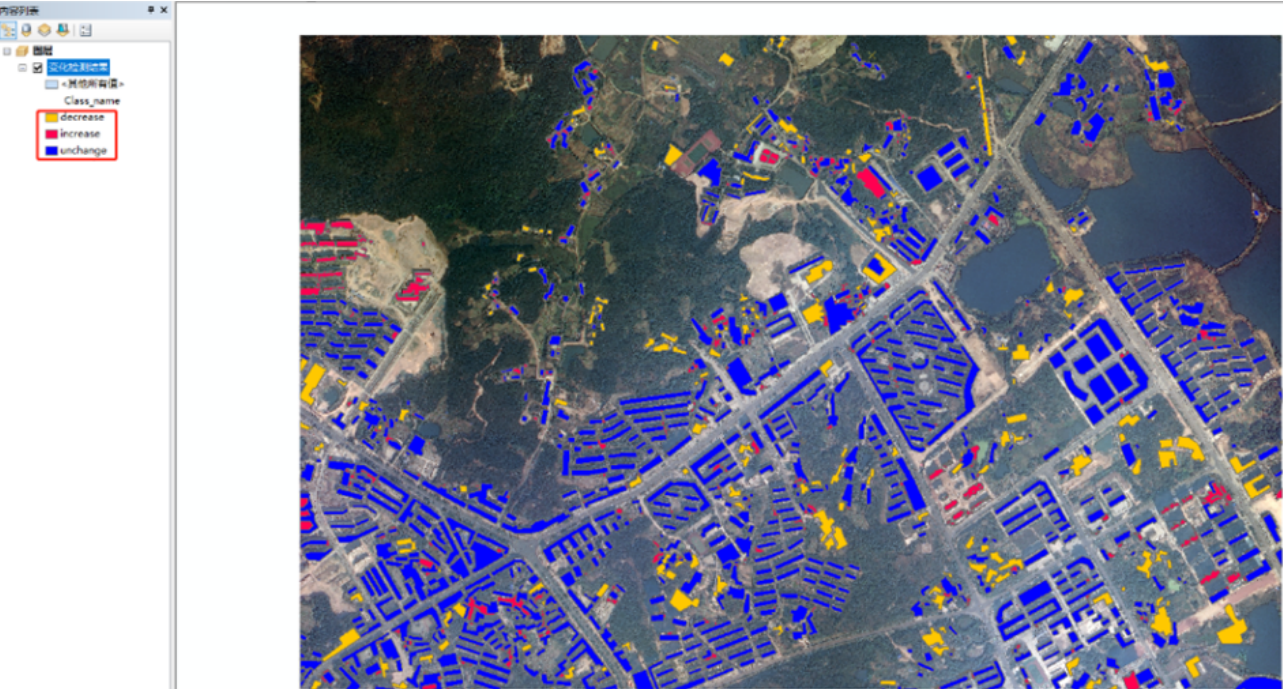
Task: Click the List By Source icon
Action: [x=26, y=30]
